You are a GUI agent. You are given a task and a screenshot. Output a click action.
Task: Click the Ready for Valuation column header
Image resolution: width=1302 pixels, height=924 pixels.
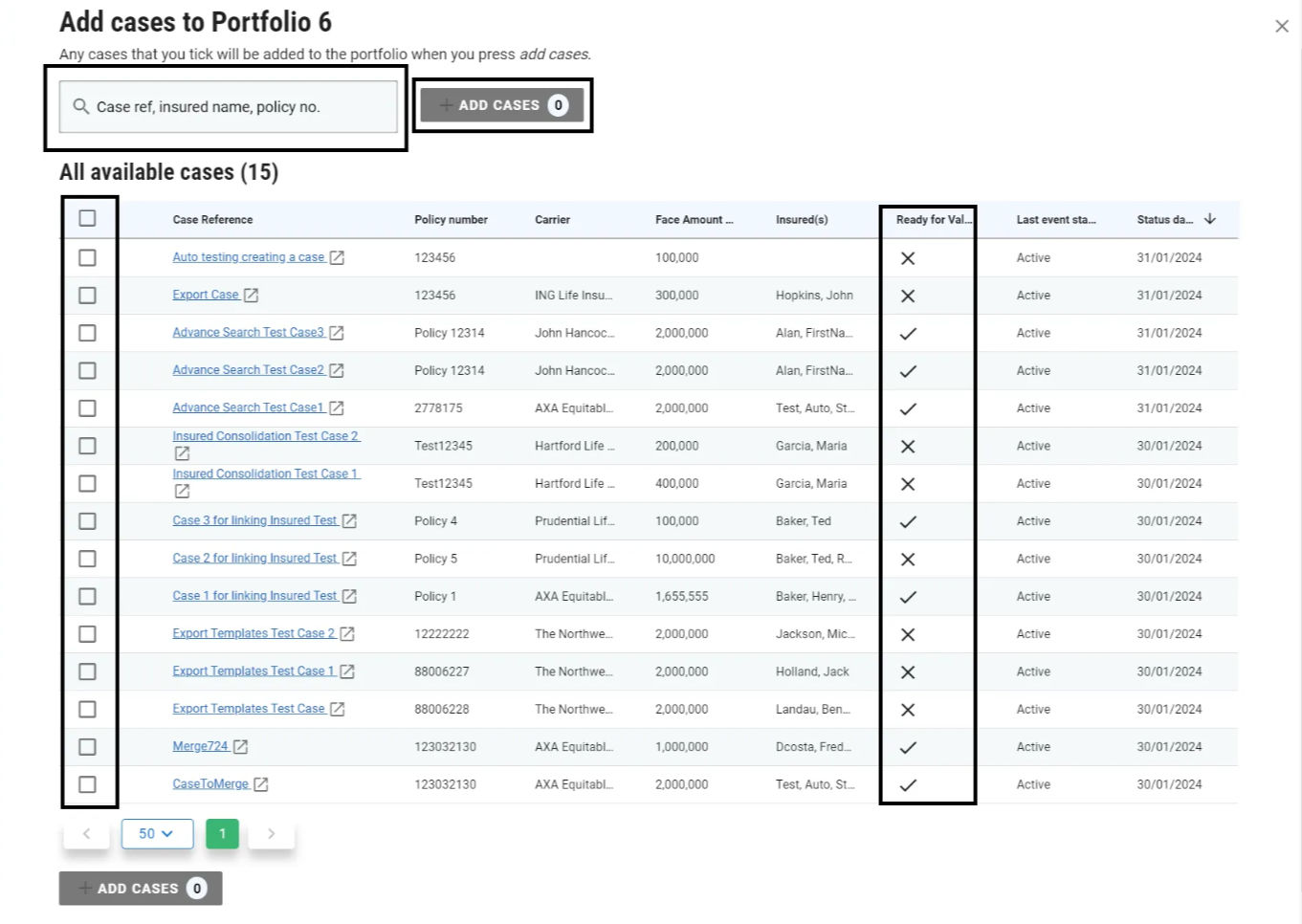click(x=933, y=220)
